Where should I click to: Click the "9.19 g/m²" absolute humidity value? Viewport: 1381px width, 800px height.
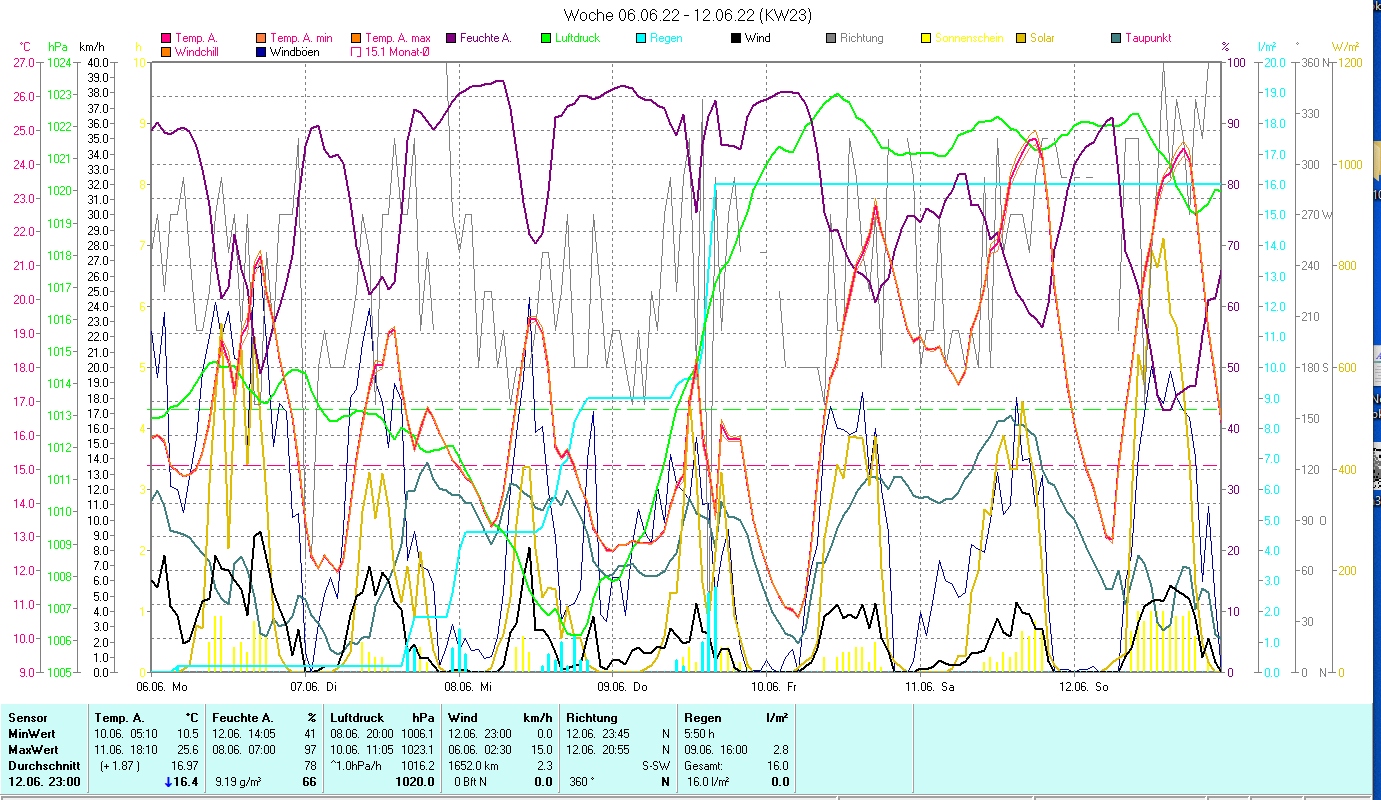click(x=240, y=782)
